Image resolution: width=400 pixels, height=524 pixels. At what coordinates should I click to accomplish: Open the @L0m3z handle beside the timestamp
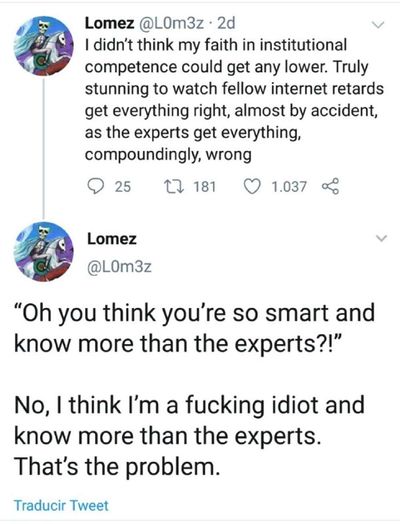[x=171, y=23]
